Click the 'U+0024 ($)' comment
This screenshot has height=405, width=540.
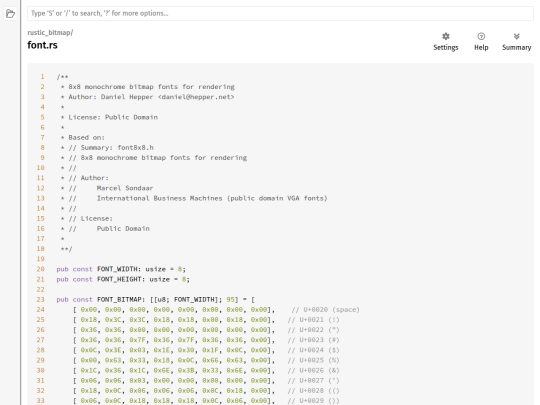point(313,350)
